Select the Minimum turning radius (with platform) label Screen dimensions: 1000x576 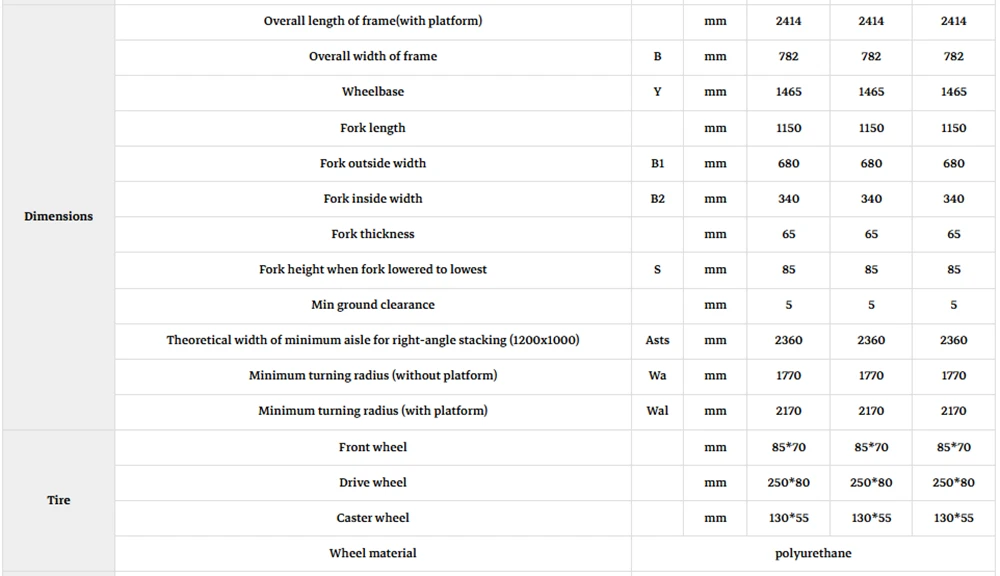pyautogui.click(x=373, y=411)
